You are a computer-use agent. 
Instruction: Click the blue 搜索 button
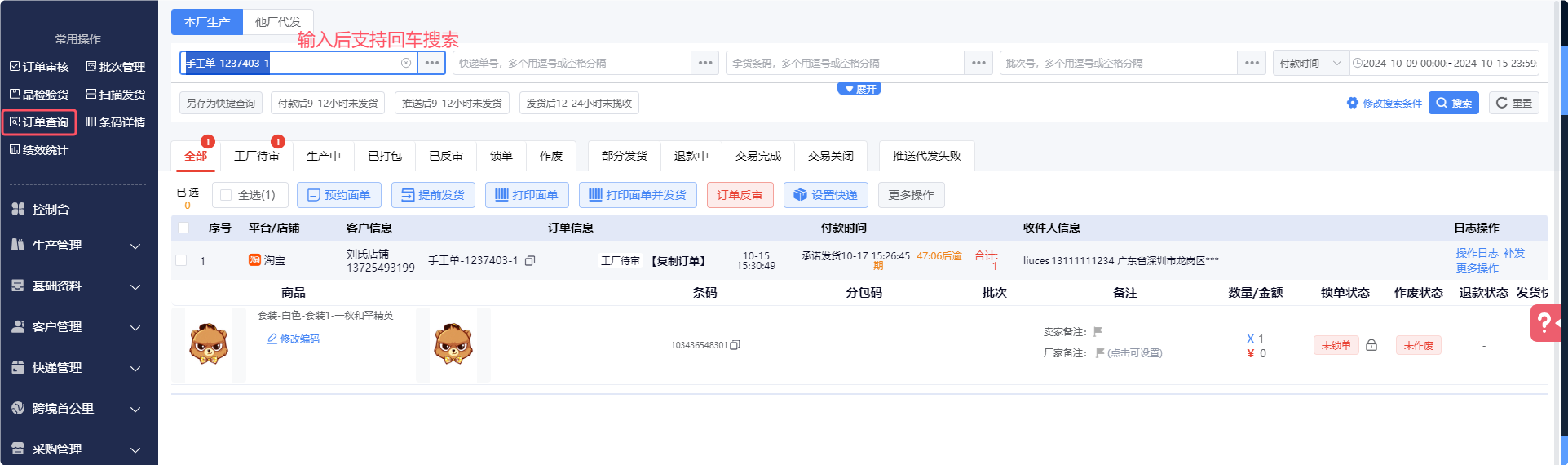[1453, 103]
